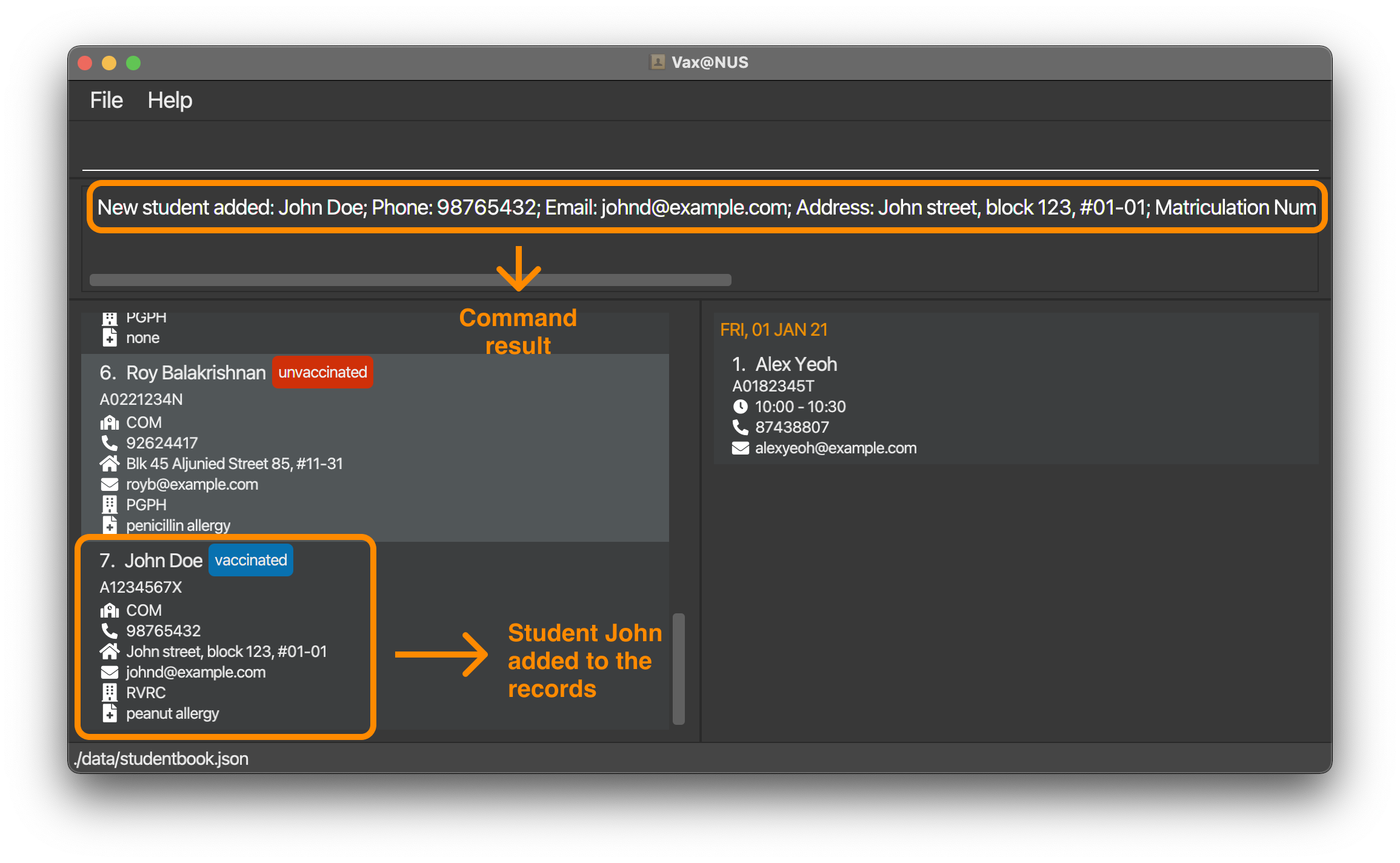Viewport: 1400px width, 863px height.
Task: Click faculty icon next to John Doe's COM
Action: pyautogui.click(x=109, y=610)
